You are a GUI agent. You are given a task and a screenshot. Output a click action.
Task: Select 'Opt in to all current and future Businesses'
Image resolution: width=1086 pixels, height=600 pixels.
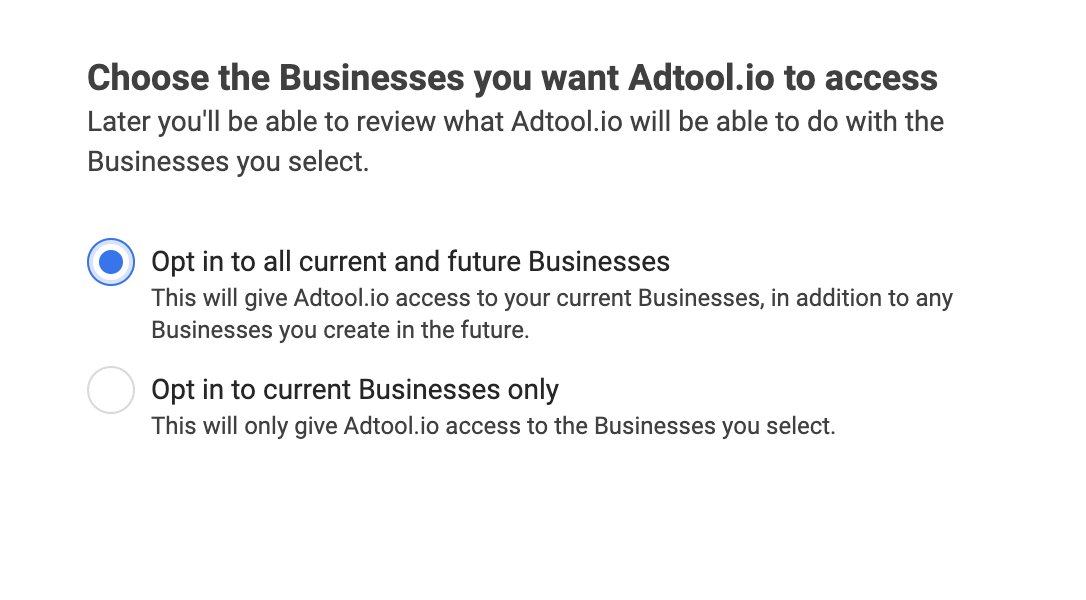[x=111, y=261]
